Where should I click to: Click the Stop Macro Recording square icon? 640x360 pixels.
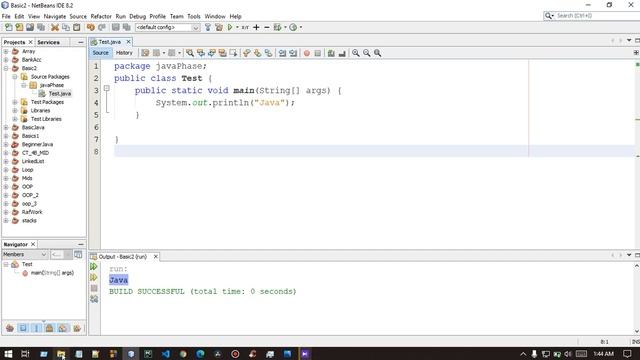[x=318, y=53]
